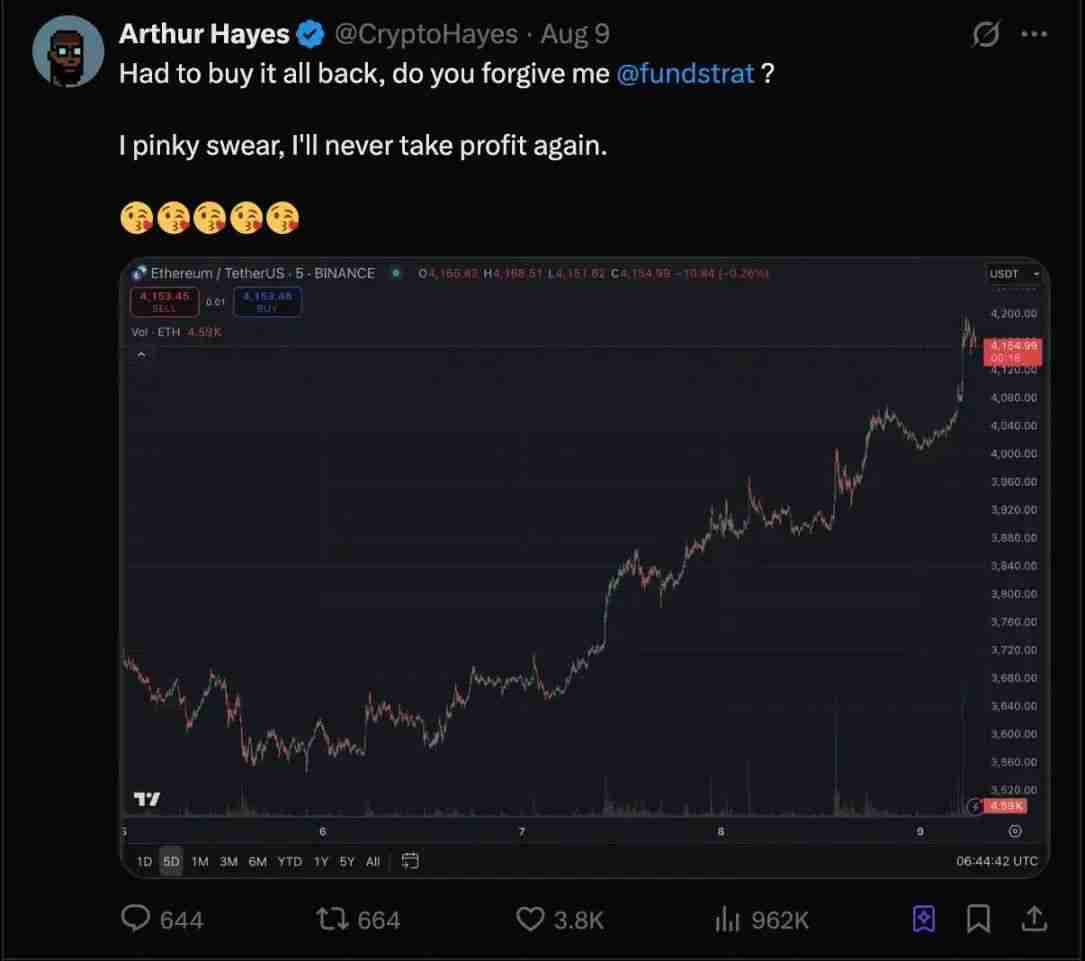This screenshot has height=961, width=1085.
Task: Click the share upload icon
Action: click(1034, 918)
